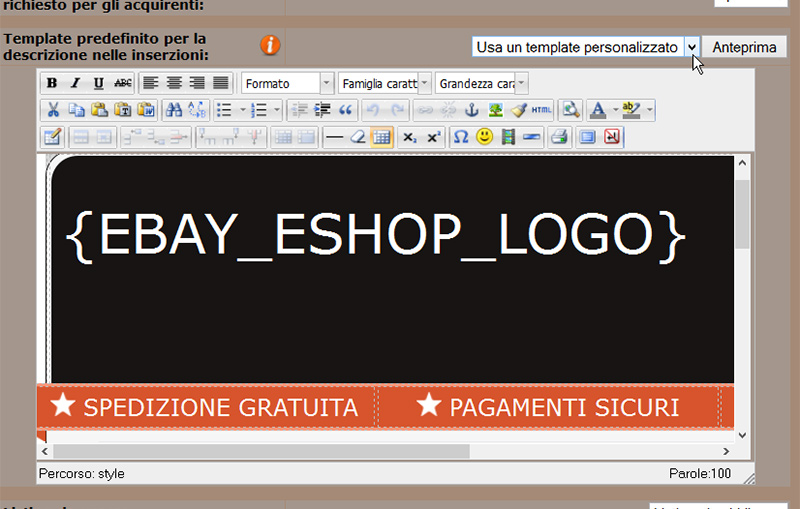Click the SPEDIZIONE GRATUITA banner cell
Viewport: 800px width, 509px height.
tap(206, 406)
